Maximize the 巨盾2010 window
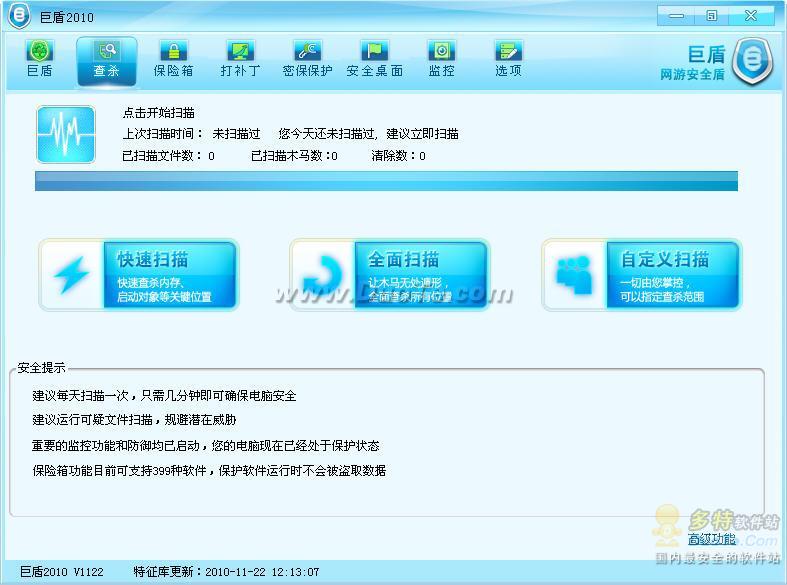Viewport: 787px width, 585px height. 712,16
